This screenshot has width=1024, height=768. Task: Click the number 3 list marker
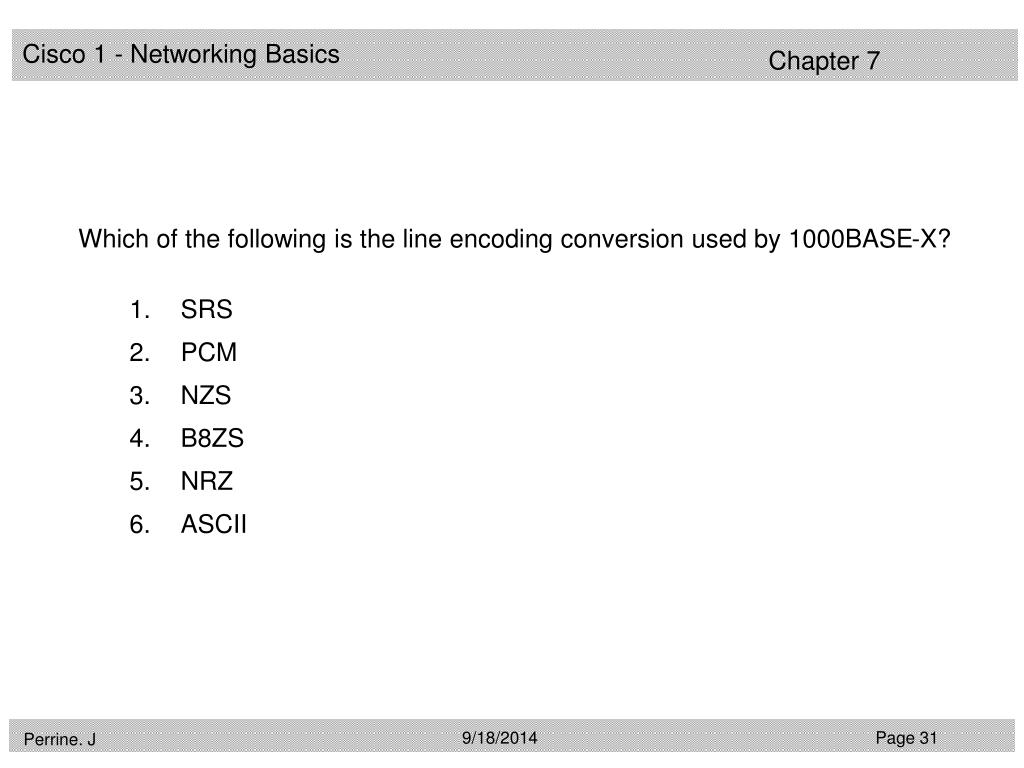click(140, 396)
